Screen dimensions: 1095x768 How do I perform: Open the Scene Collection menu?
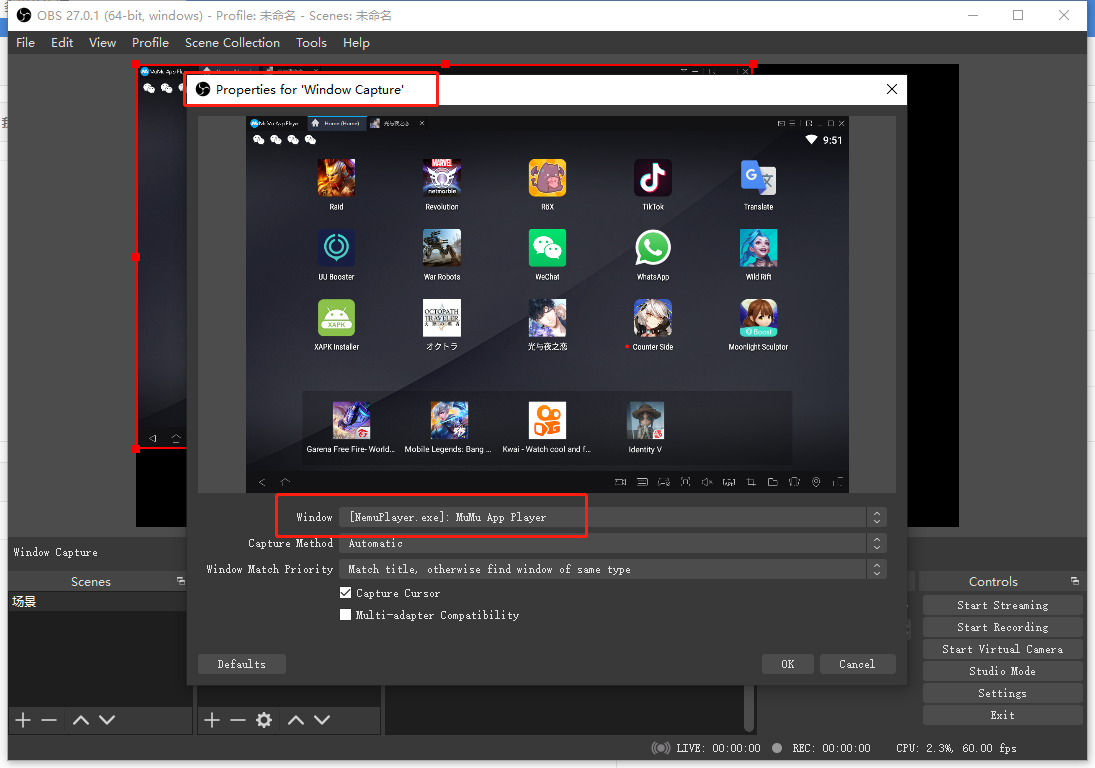233,43
